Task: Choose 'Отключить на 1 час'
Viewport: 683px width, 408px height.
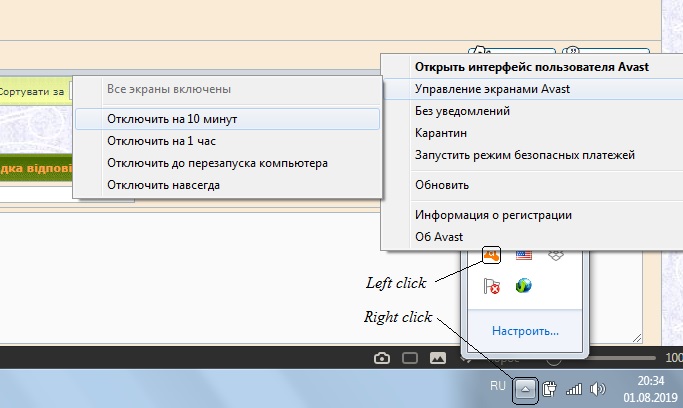Action: coord(160,141)
